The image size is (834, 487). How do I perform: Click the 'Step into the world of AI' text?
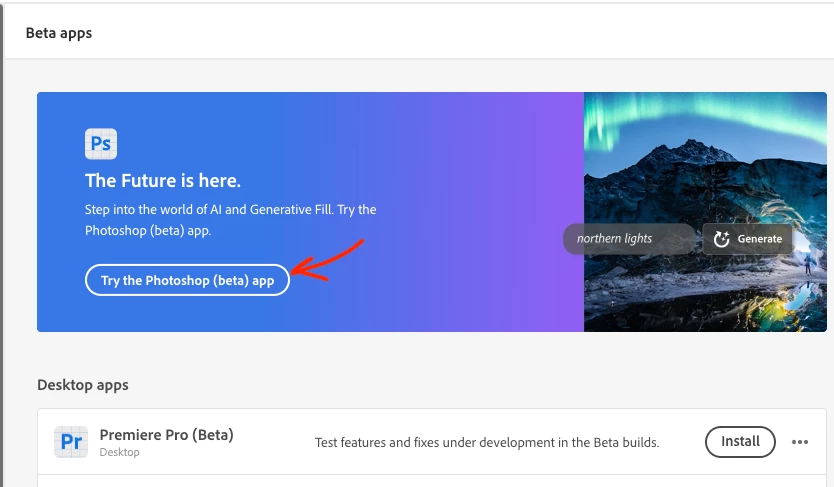click(x=230, y=220)
